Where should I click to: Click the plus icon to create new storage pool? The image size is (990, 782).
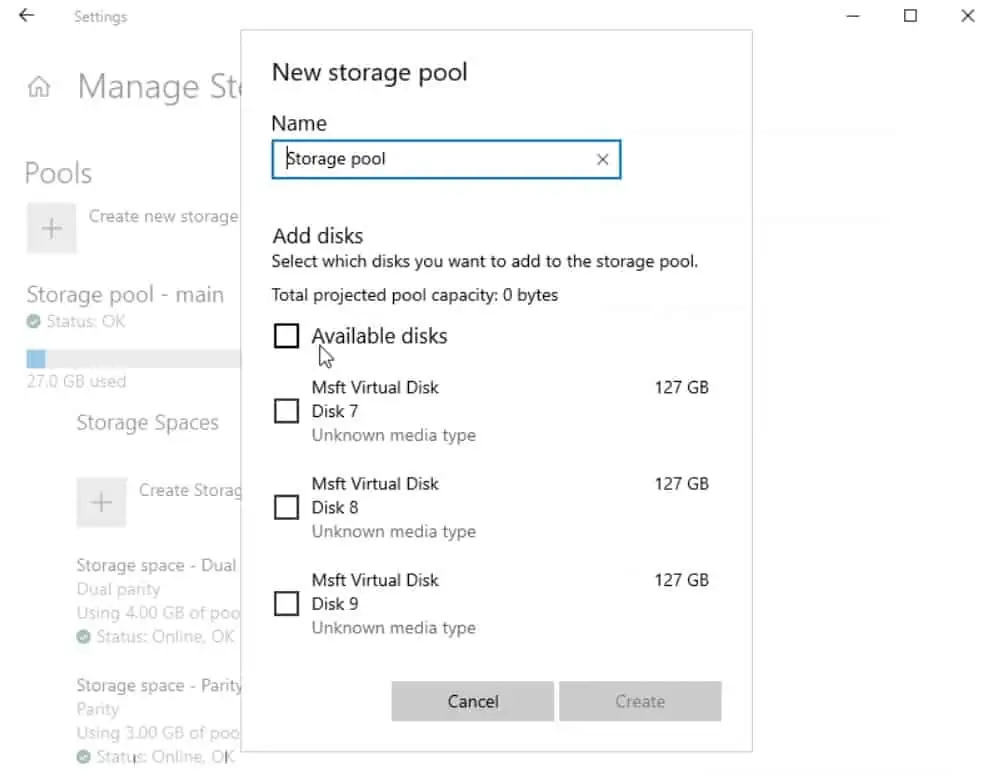coord(51,228)
